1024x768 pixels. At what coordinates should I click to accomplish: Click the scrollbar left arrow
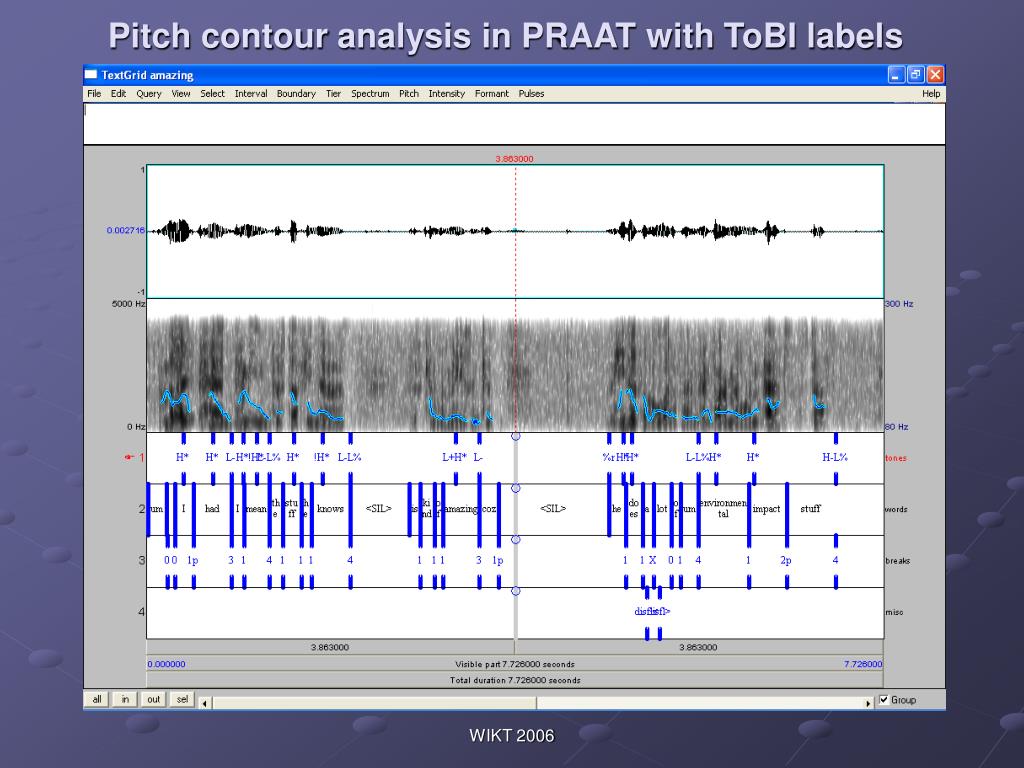[204, 703]
